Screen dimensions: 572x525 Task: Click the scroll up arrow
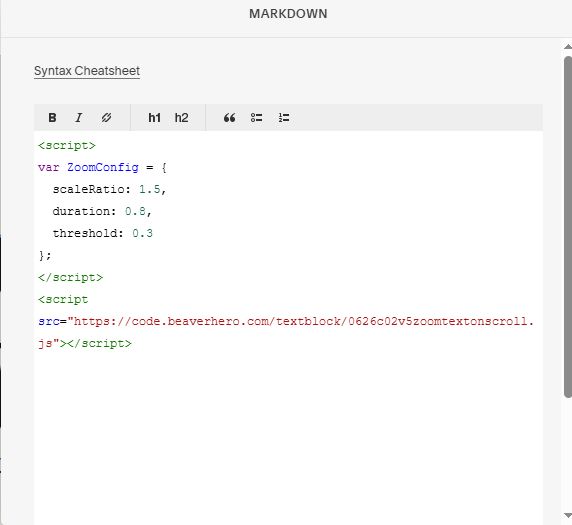coord(568,47)
